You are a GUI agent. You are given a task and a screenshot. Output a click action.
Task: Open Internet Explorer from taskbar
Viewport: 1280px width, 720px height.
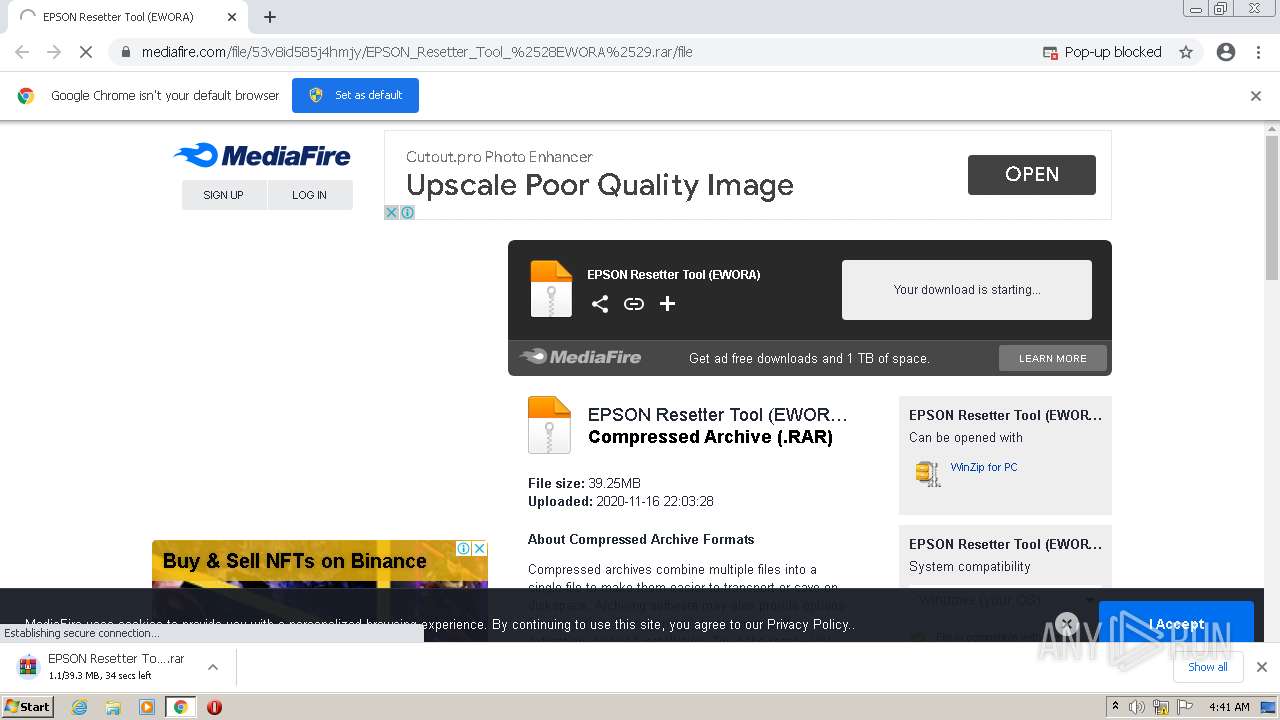[x=80, y=707]
